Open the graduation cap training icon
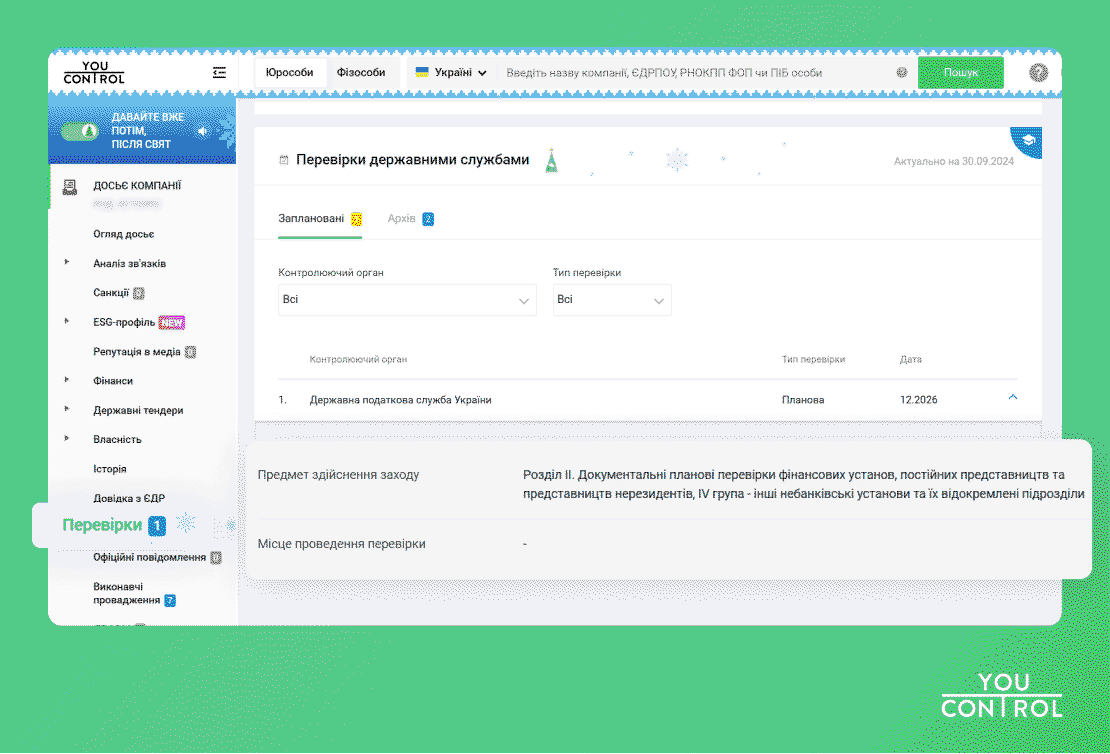 [1027, 142]
